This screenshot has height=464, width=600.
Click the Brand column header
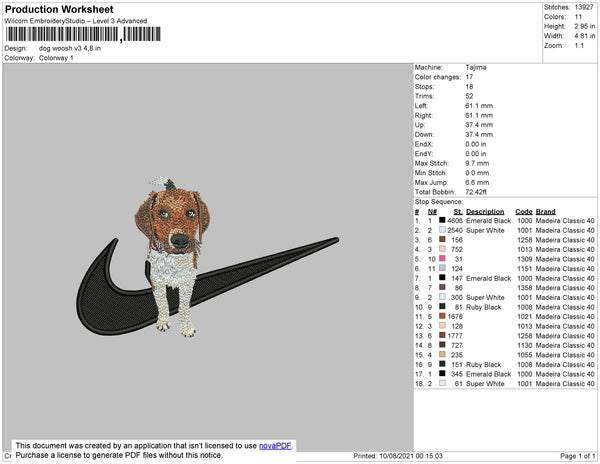coord(546,212)
